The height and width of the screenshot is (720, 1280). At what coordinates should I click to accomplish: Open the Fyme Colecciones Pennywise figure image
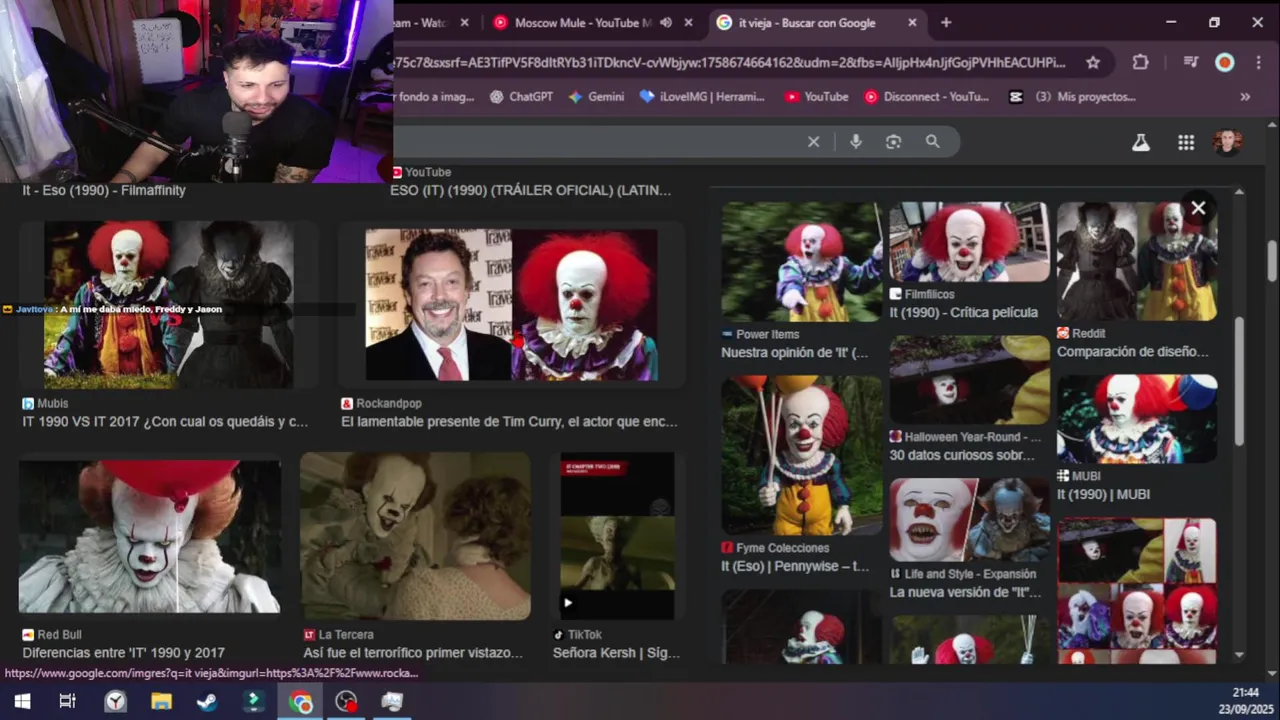point(802,455)
